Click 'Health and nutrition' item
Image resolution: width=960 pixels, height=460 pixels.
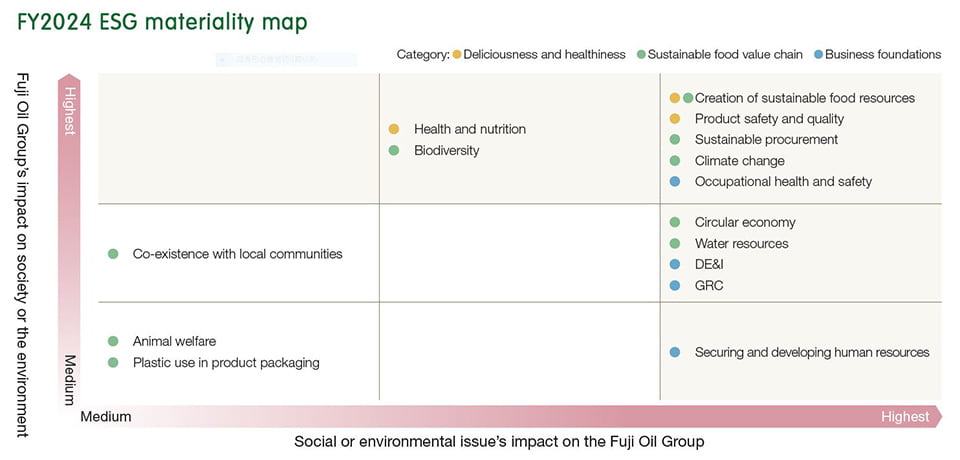click(x=470, y=129)
